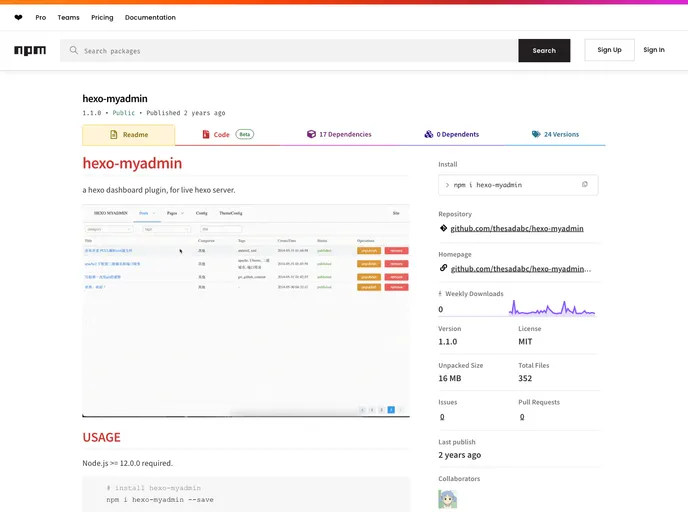Click the '352' total files value
This screenshot has height=512, width=688.
pyautogui.click(x=525, y=378)
